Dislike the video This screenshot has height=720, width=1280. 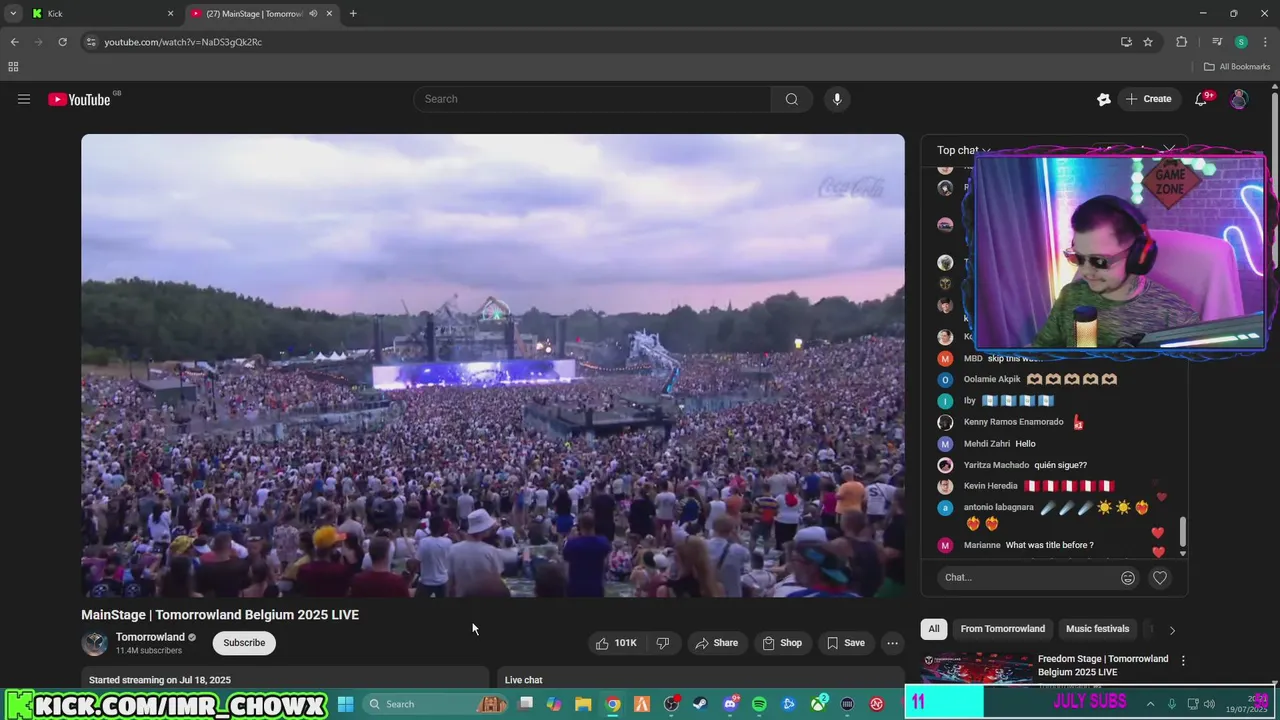point(663,643)
